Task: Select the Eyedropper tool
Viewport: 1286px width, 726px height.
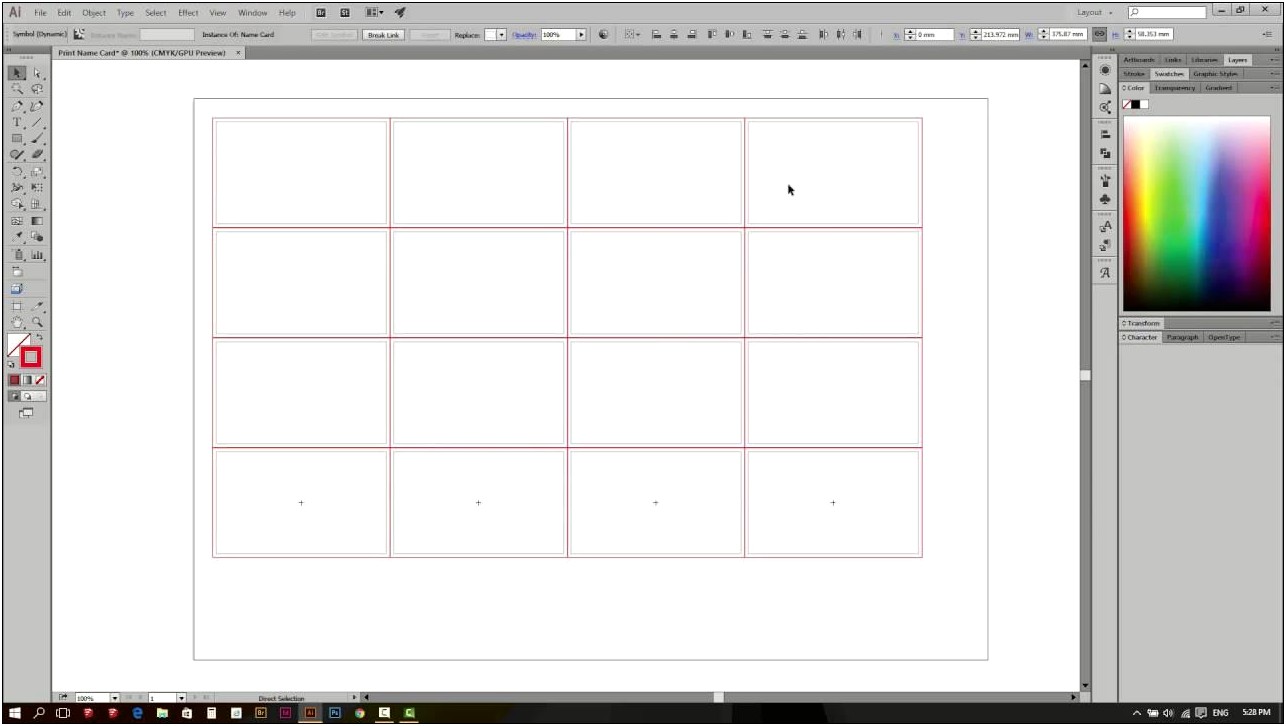Action: 17,237
